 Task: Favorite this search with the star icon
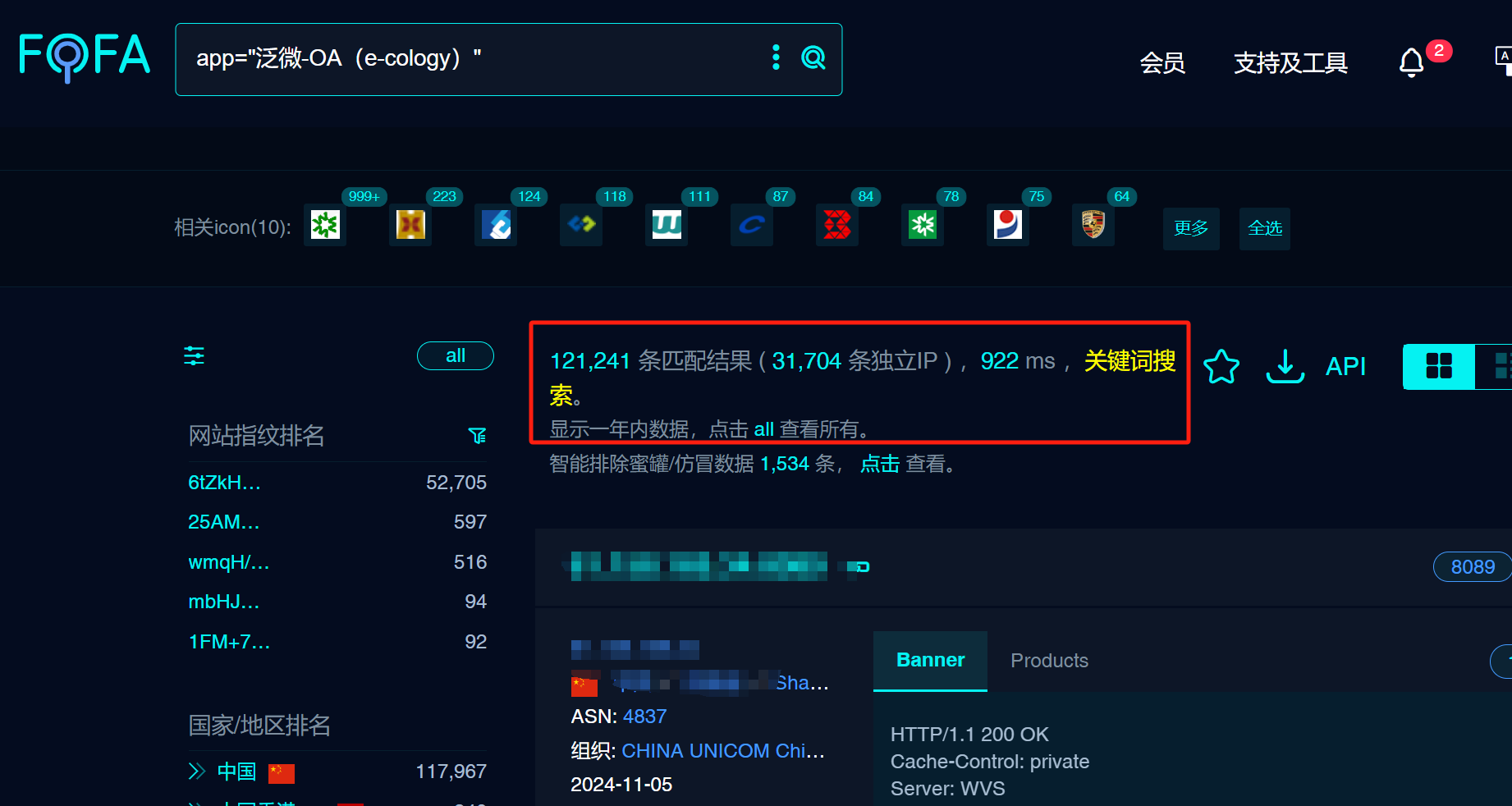(x=1221, y=366)
